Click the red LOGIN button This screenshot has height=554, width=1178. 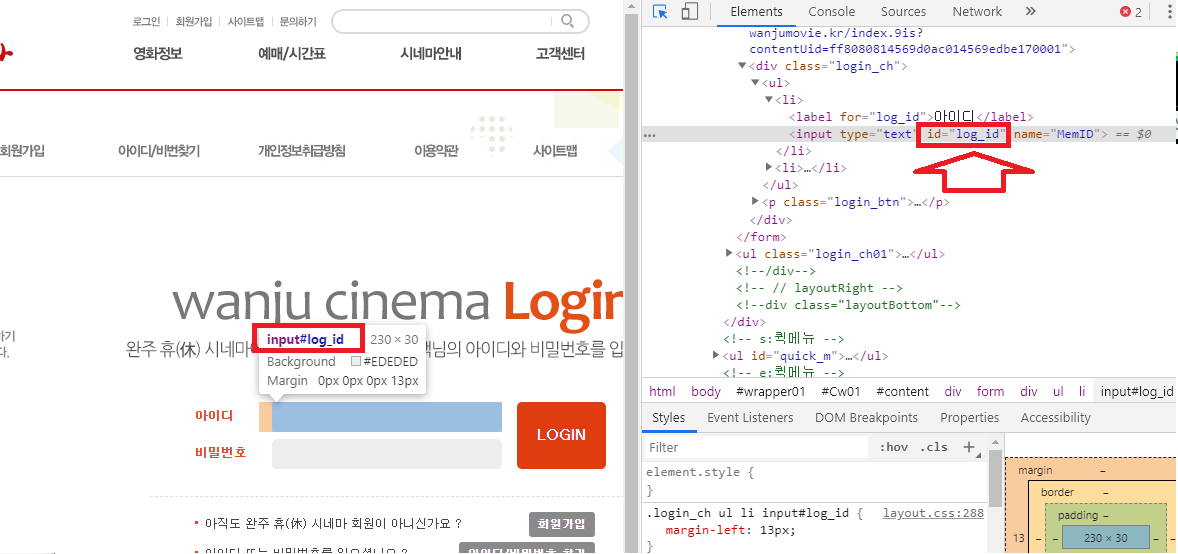pos(561,435)
